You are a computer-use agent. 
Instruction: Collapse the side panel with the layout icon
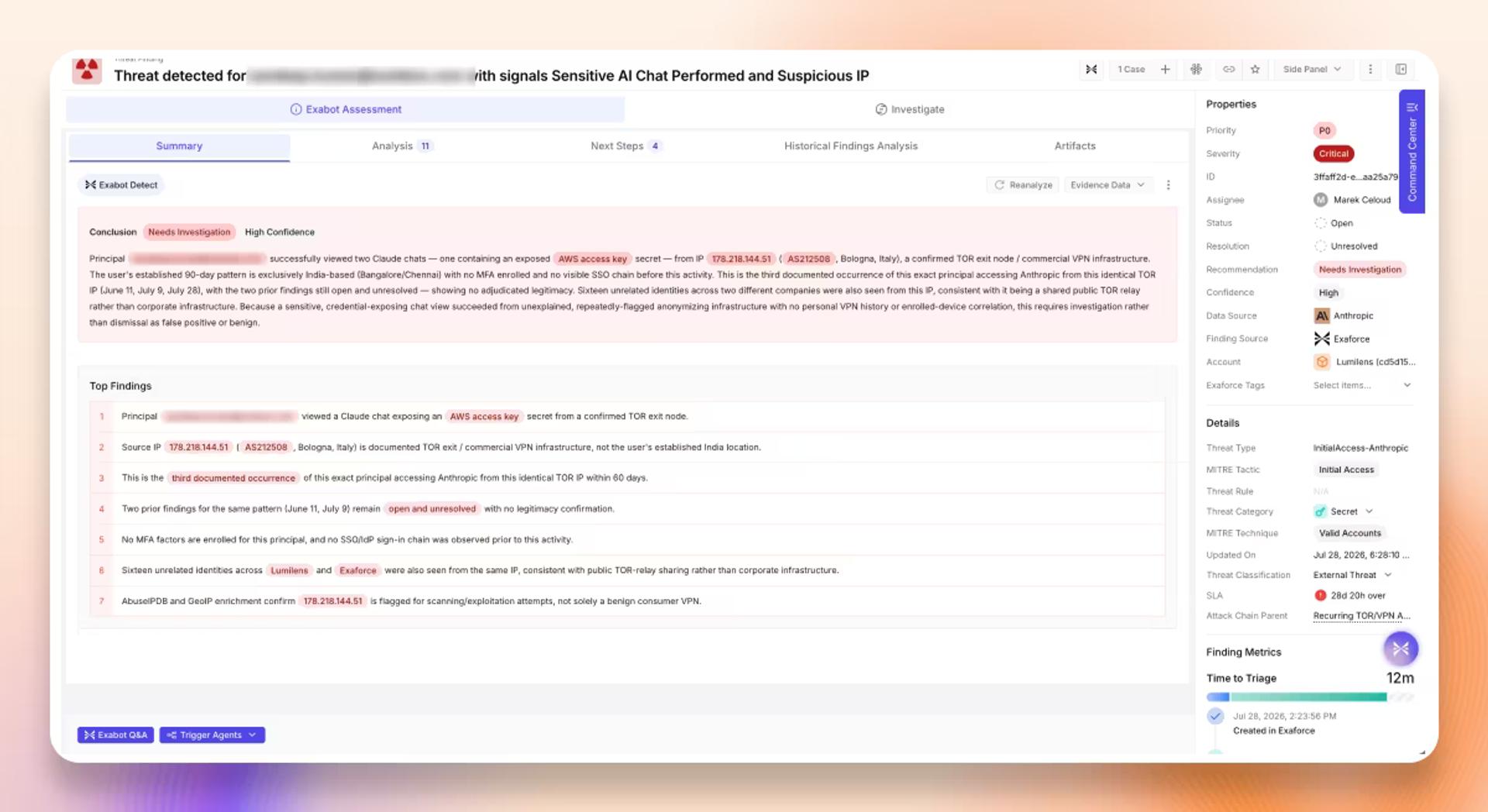[x=1401, y=69]
